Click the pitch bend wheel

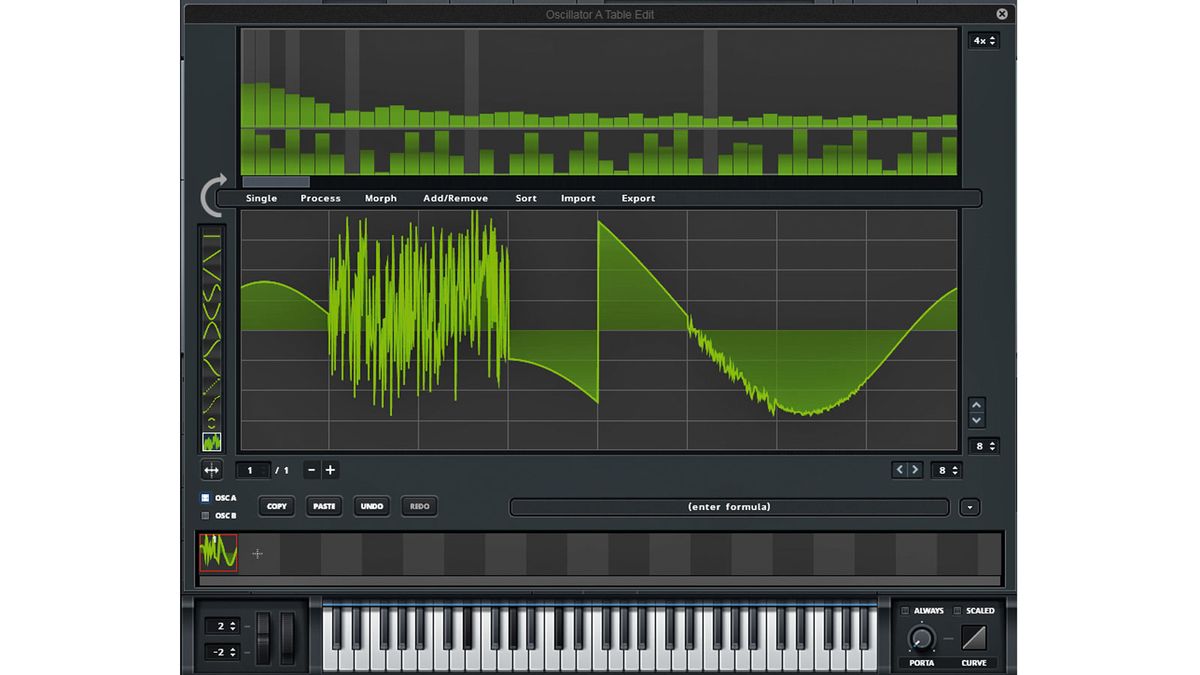pyautogui.click(x=264, y=638)
